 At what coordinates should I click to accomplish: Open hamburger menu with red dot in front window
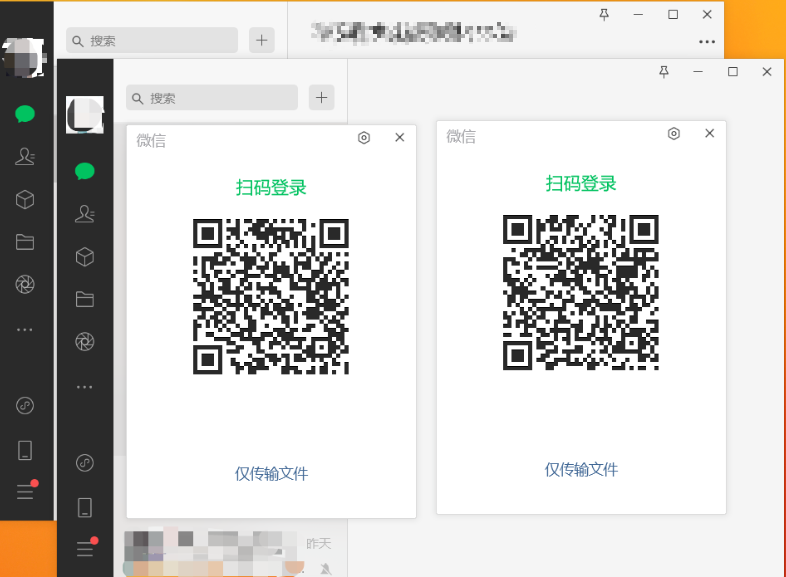[x=86, y=547]
